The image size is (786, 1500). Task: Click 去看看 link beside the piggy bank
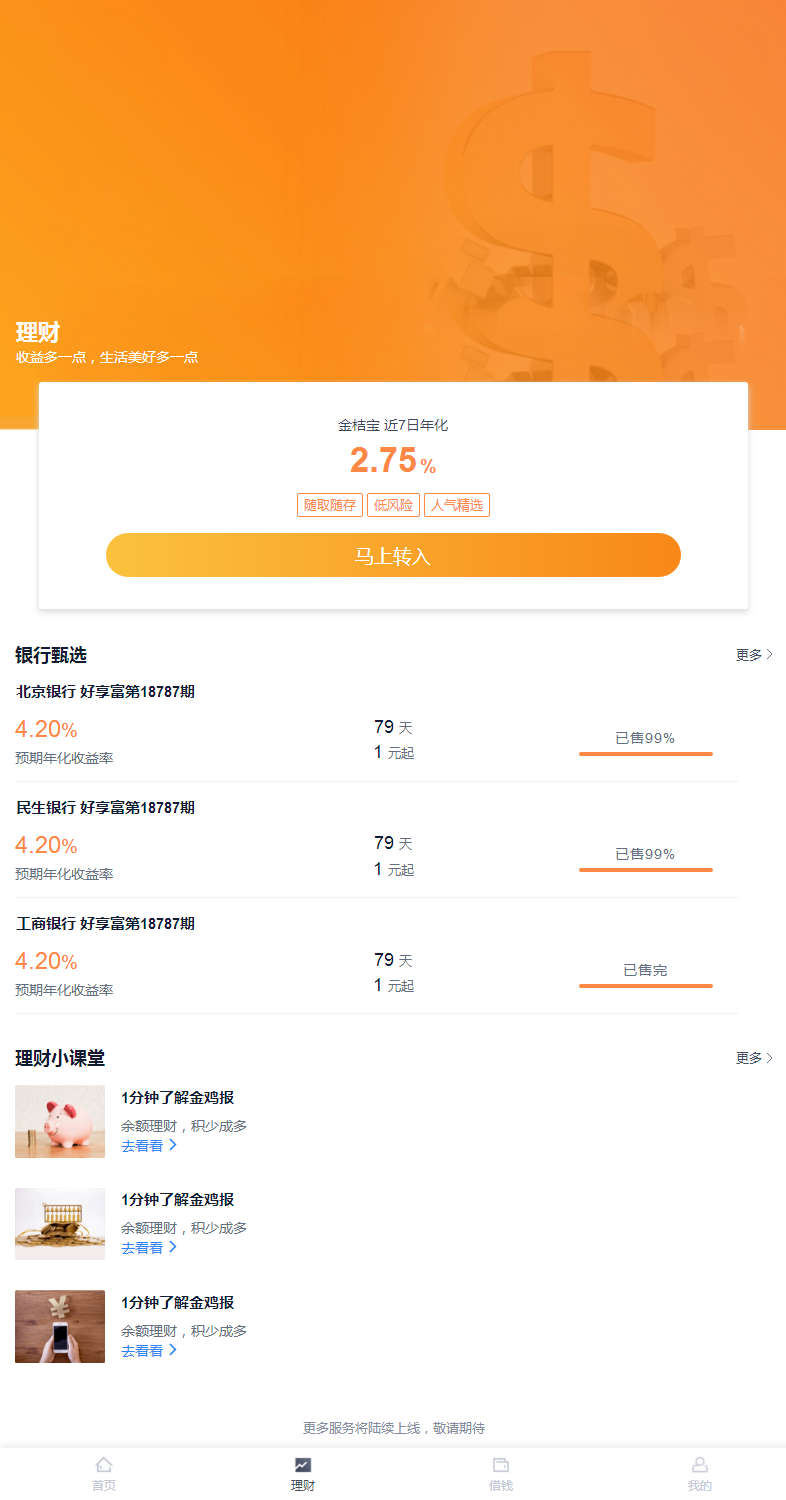click(149, 1146)
